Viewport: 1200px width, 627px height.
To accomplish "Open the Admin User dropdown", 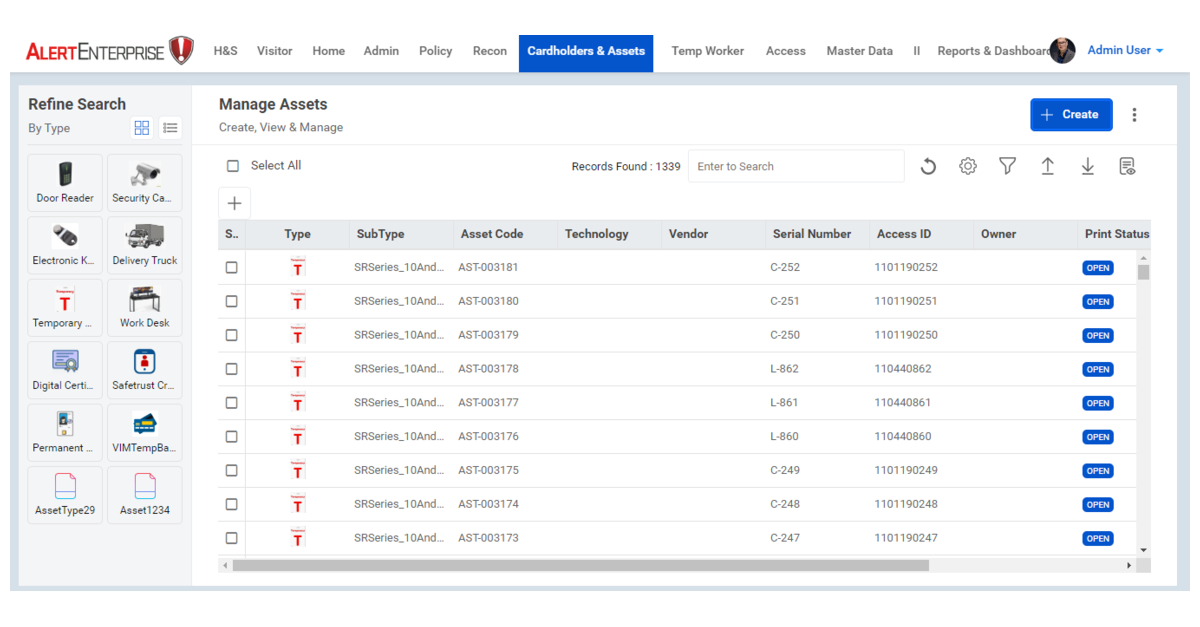I will (x=1125, y=50).
